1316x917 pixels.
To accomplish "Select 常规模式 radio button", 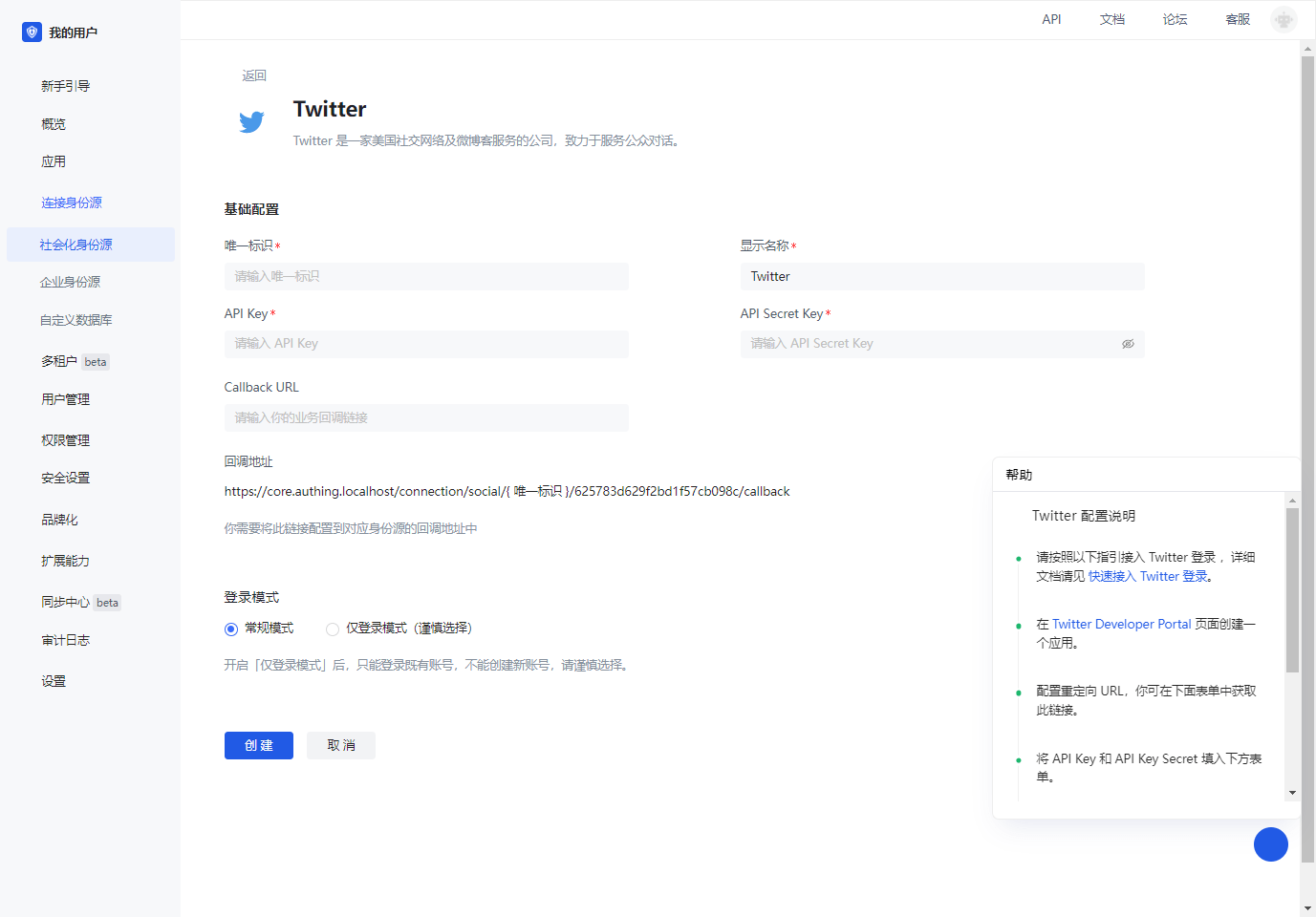I will pos(231,629).
